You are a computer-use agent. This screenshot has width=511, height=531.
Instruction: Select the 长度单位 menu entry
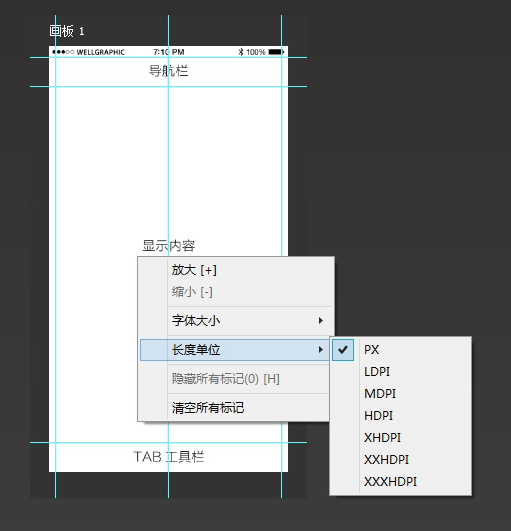pos(234,349)
